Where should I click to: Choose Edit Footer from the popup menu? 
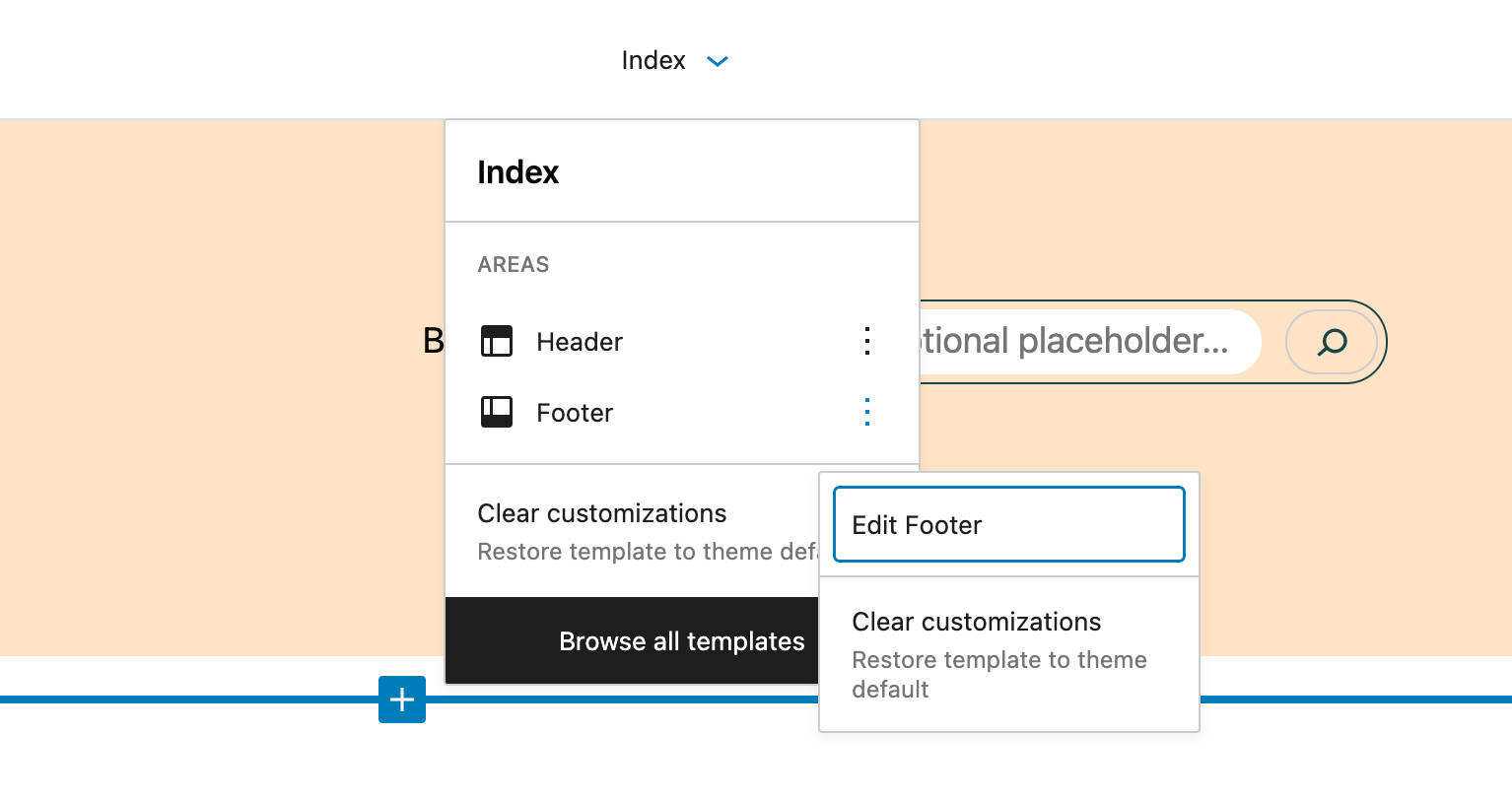point(1008,524)
